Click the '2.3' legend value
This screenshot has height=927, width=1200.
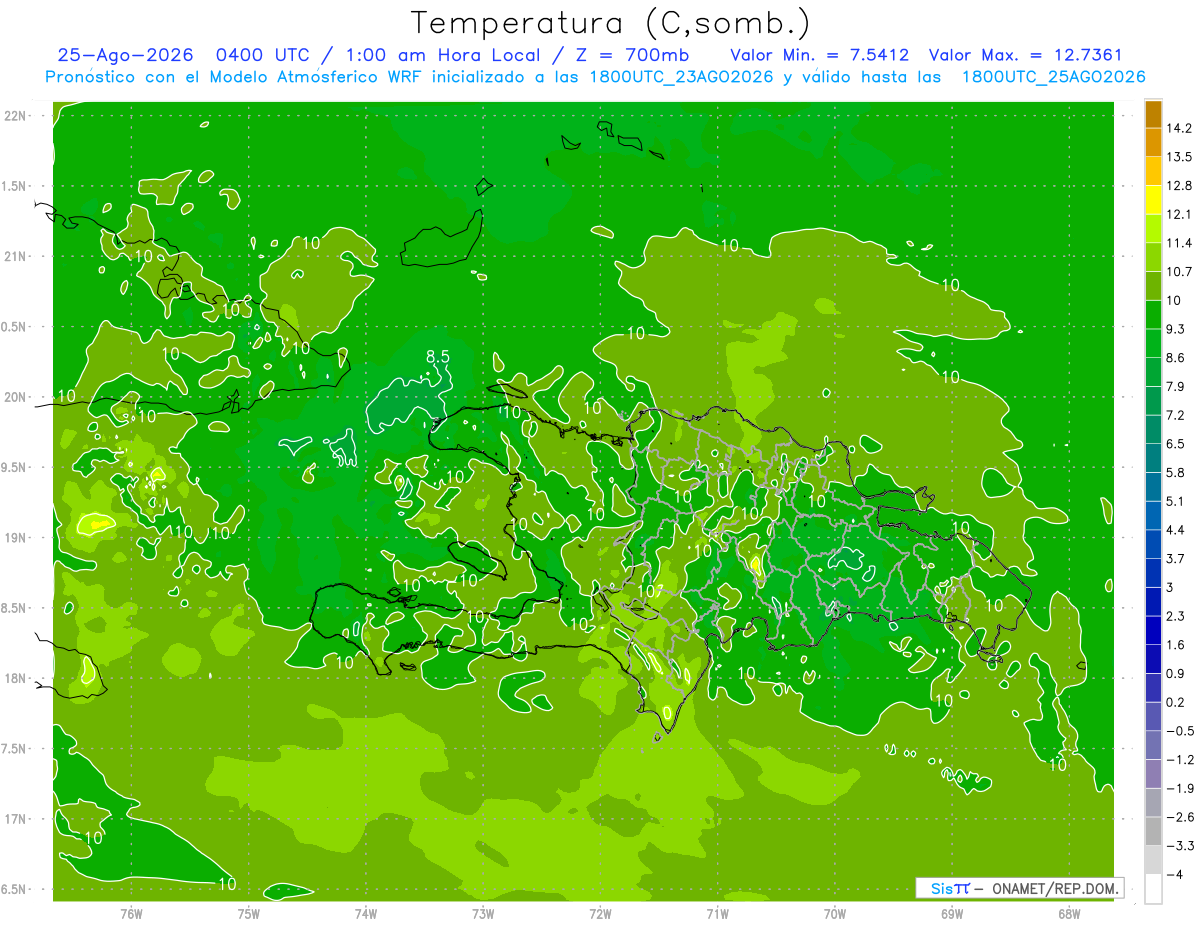pos(1175,616)
